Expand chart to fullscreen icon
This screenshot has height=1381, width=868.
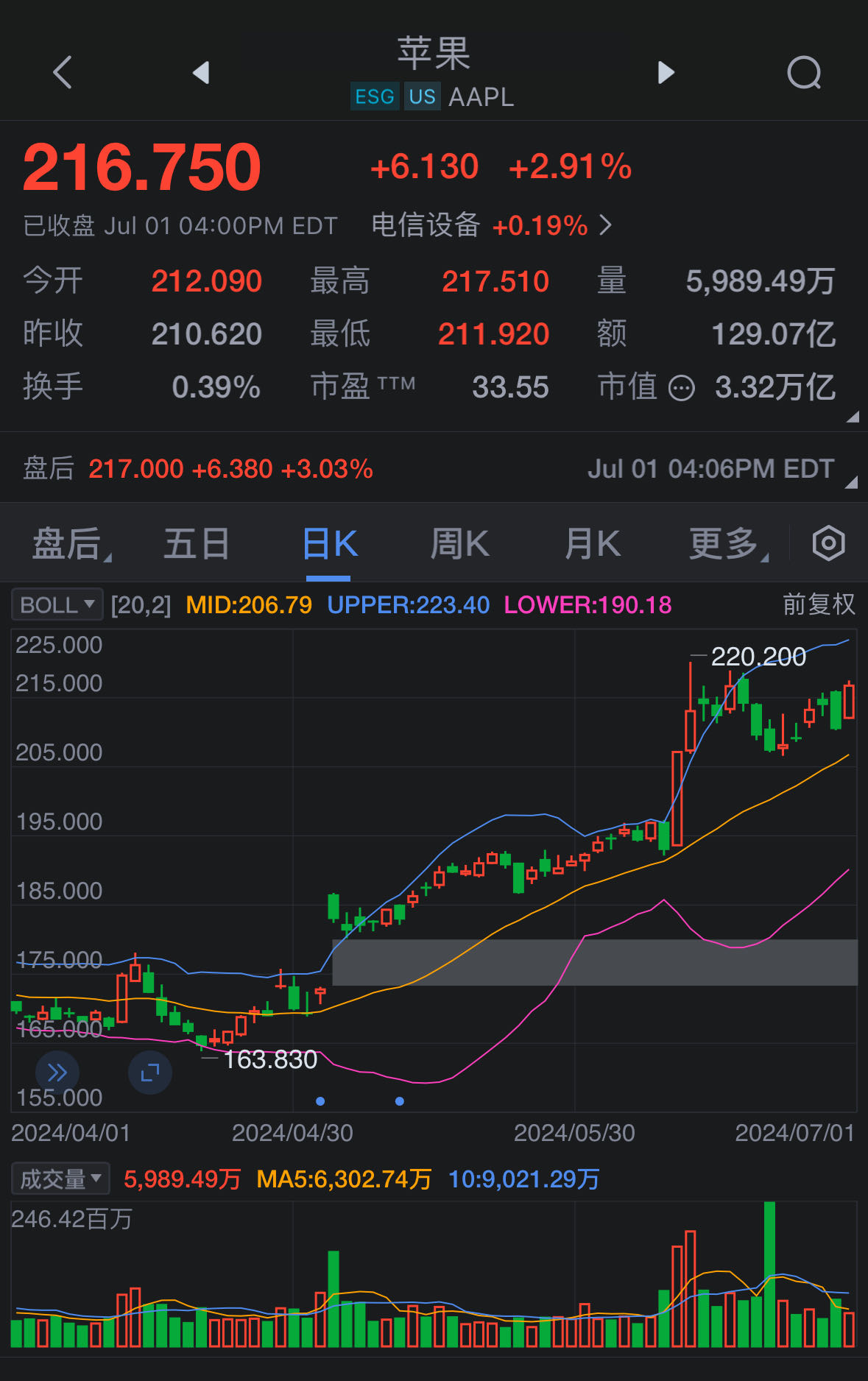pyautogui.click(x=150, y=1073)
